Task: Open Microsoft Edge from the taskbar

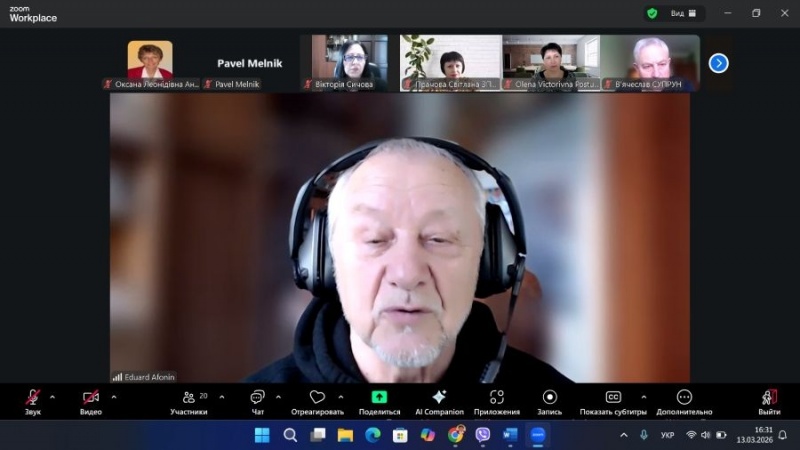Action: pyautogui.click(x=373, y=435)
